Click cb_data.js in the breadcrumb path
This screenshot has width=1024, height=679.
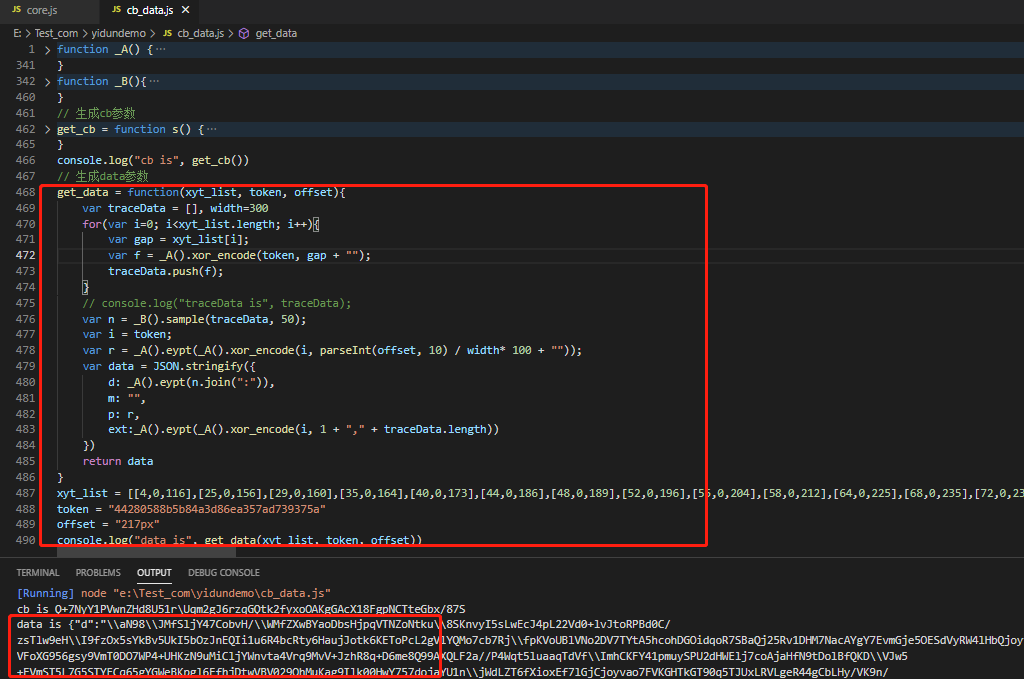pos(200,33)
